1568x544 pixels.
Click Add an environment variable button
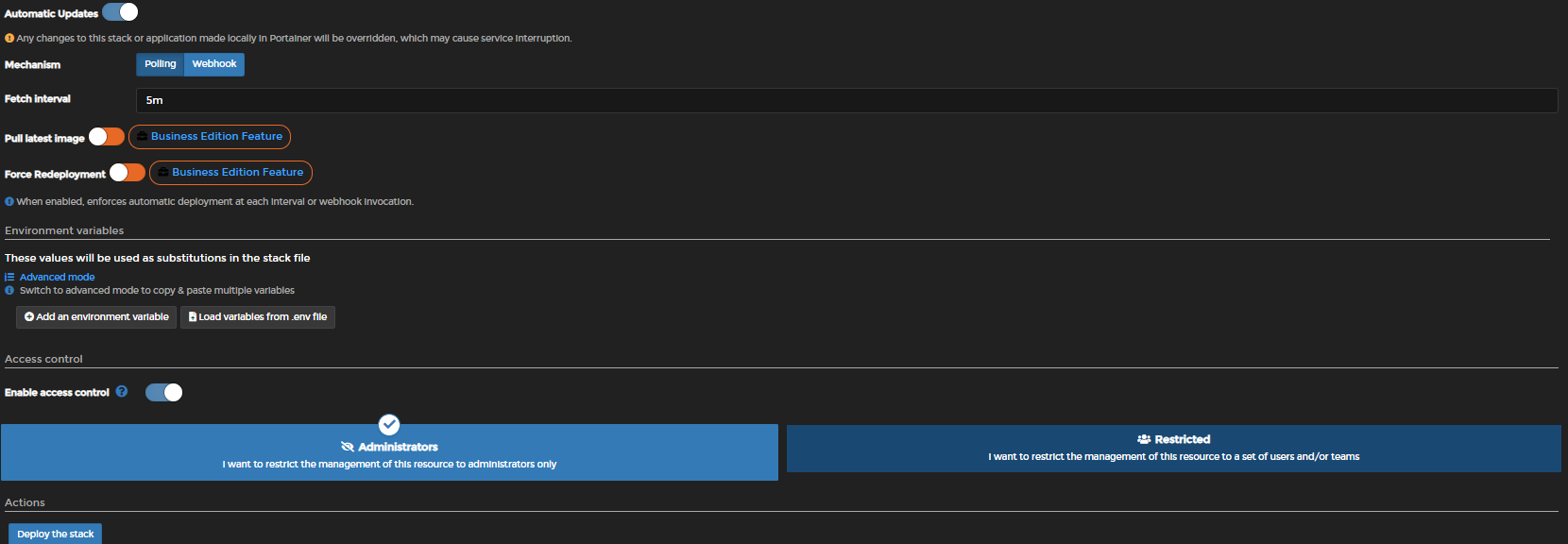click(x=96, y=317)
